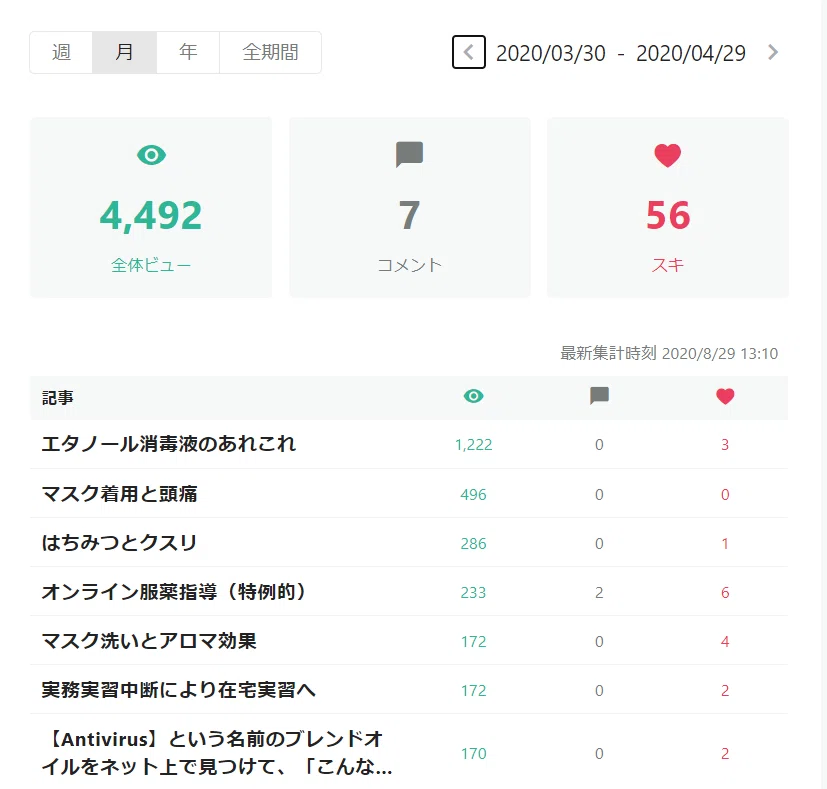Click the heart icon above 56

pyautogui.click(x=668, y=156)
